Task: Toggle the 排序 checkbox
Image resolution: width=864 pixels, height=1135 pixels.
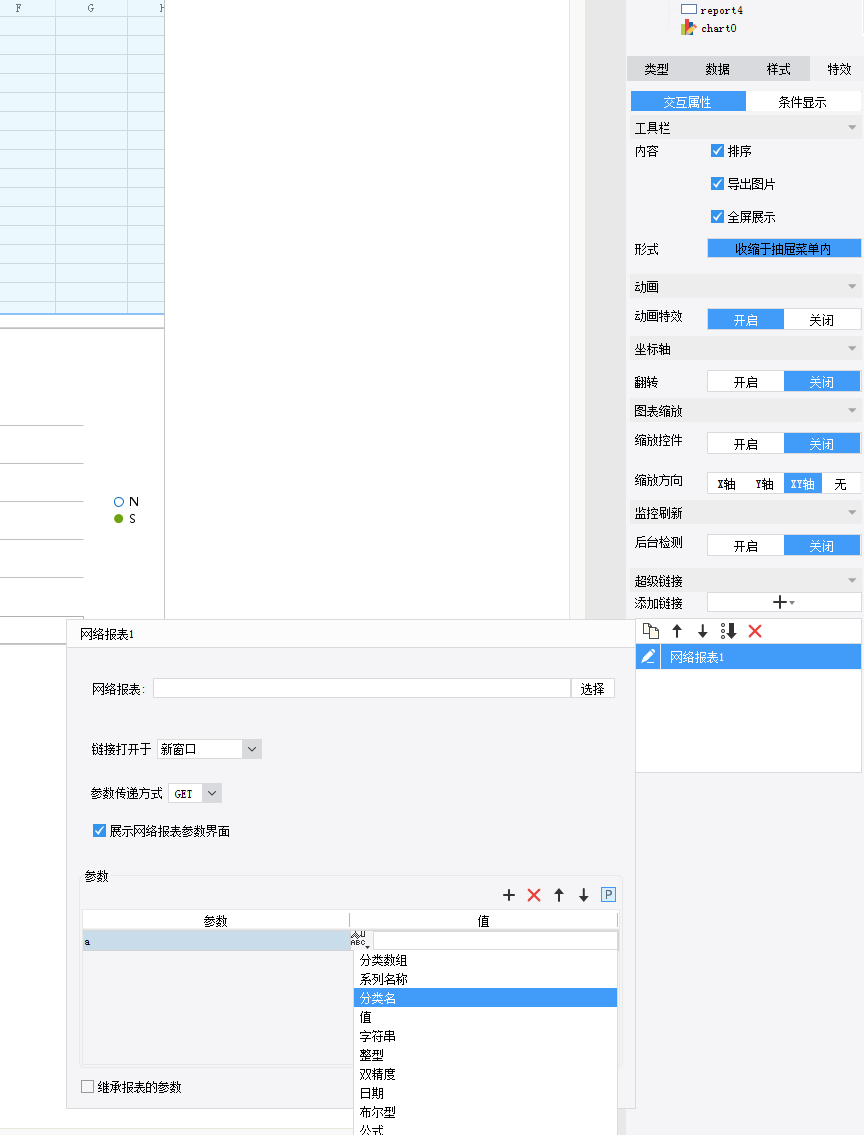Action: 717,151
